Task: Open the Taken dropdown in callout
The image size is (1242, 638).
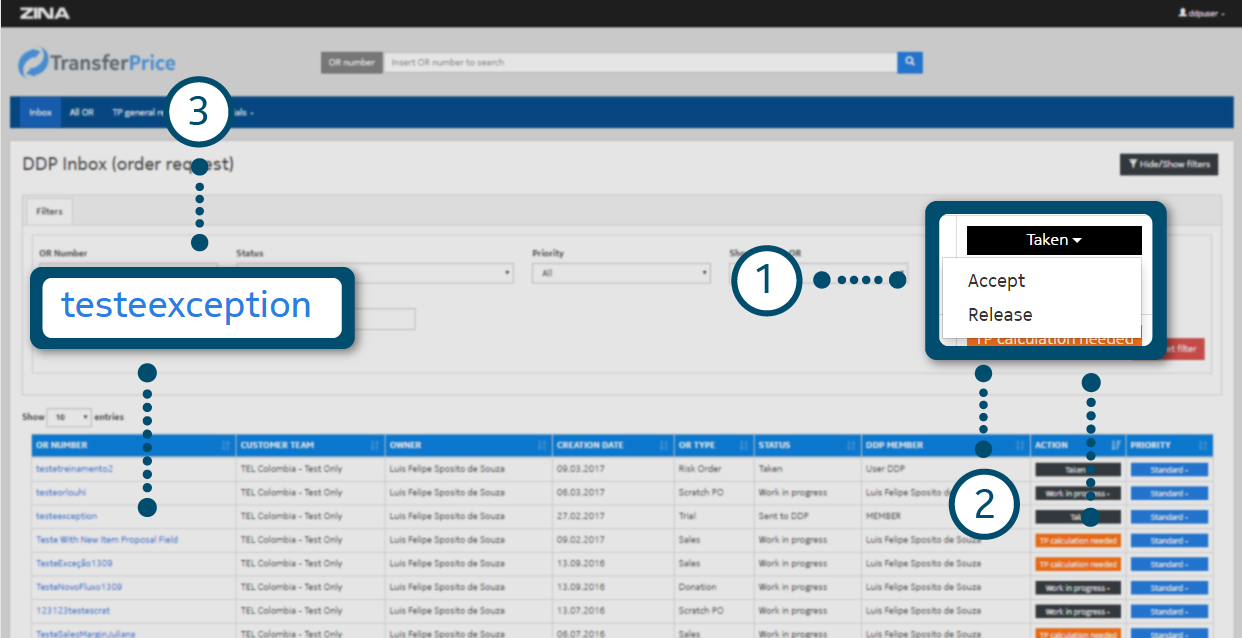Action: click(x=1053, y=240)
